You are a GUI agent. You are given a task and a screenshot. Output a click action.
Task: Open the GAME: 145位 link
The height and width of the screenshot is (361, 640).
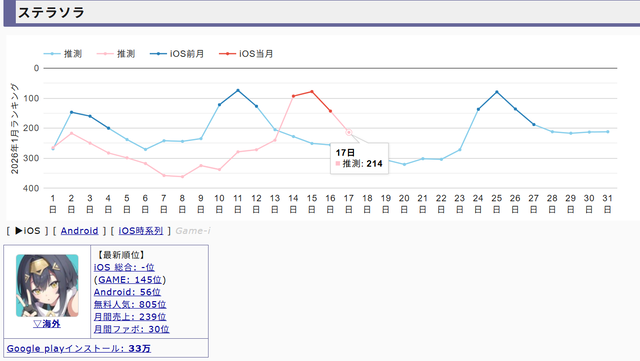[x=130, y=280]
